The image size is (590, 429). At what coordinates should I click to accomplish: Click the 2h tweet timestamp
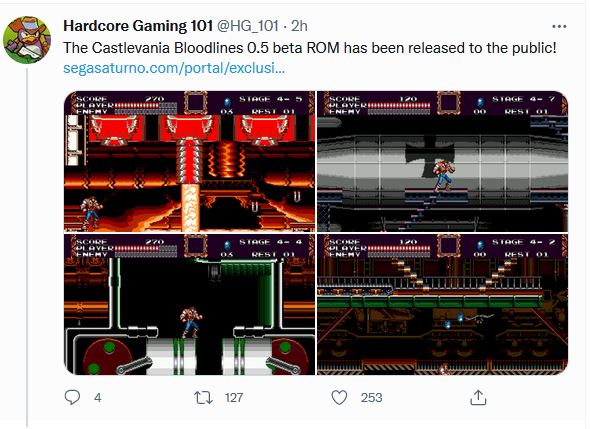click(300, 26)
